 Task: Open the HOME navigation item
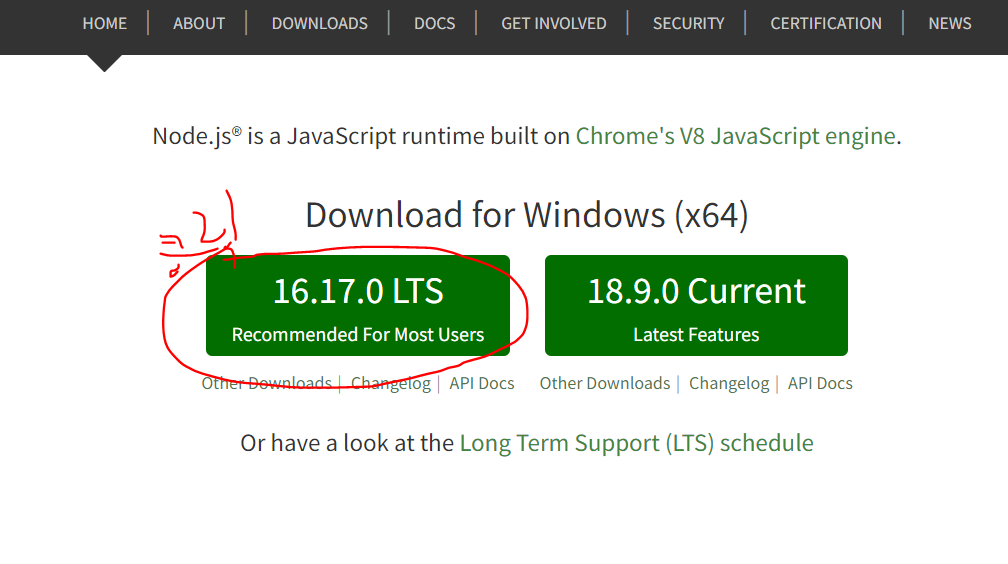click(x=105, y=24)
